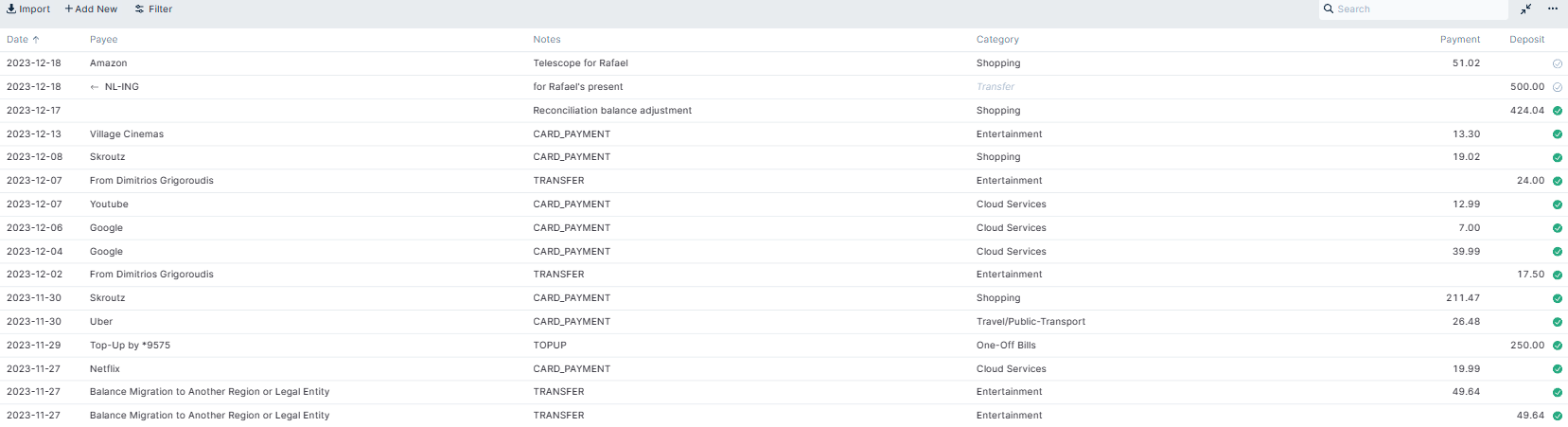Click the collapse view arrows icon
This screenshot has height=427, width=1568.
(1526, 9)
